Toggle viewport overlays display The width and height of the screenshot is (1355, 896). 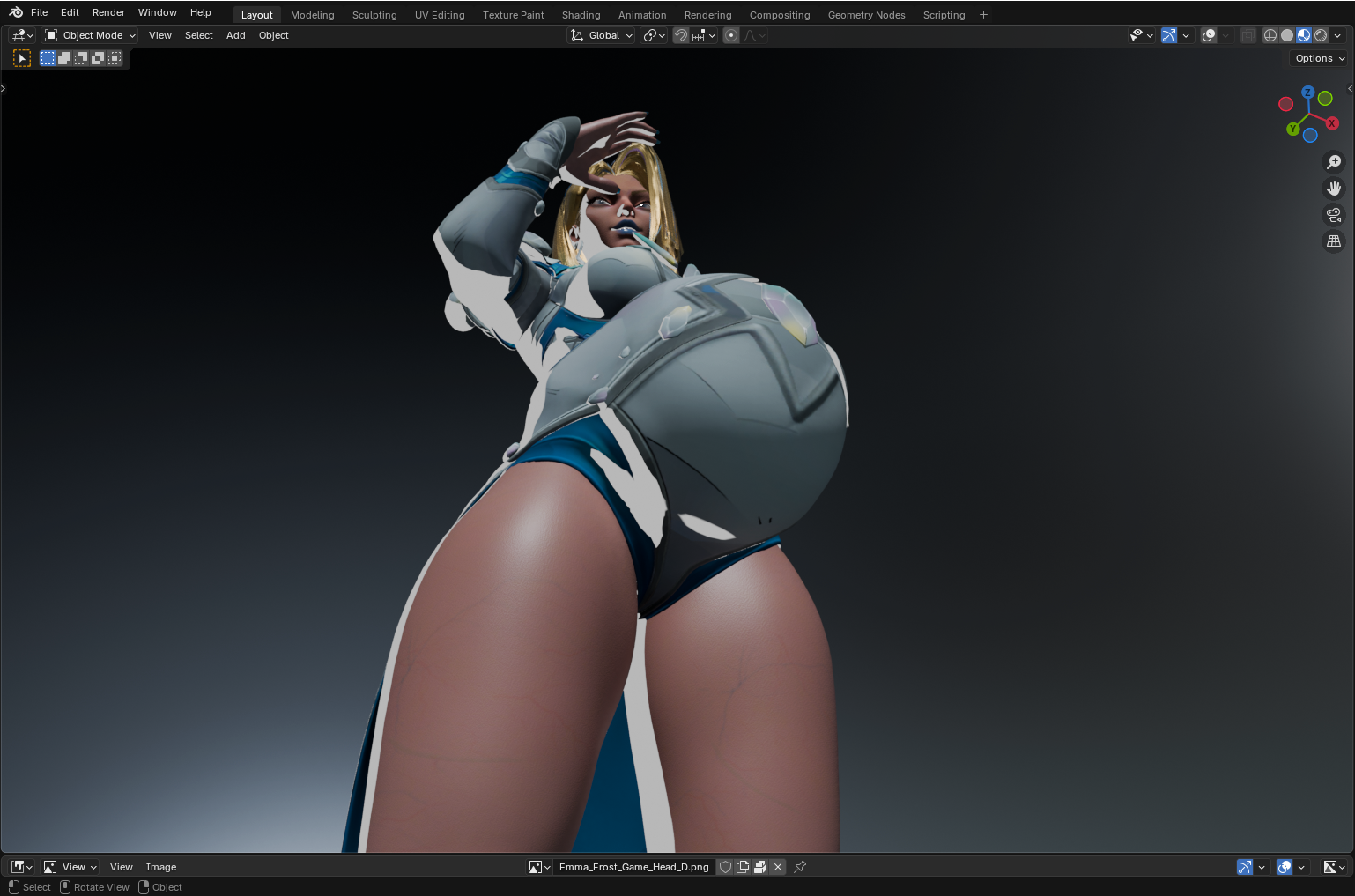pos(1209,35)
